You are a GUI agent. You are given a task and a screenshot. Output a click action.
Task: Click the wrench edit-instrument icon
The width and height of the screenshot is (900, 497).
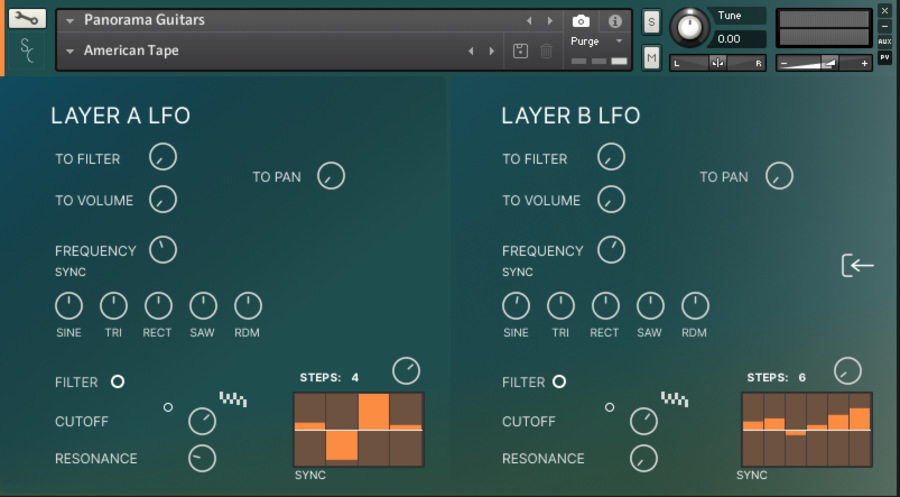pos(28,18)
